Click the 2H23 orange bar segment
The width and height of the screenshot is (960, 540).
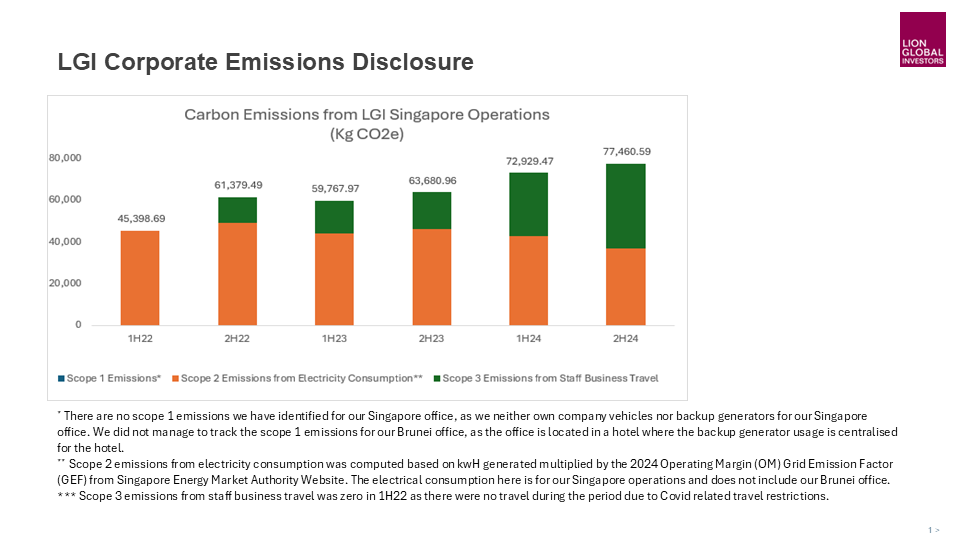point(432,277)
